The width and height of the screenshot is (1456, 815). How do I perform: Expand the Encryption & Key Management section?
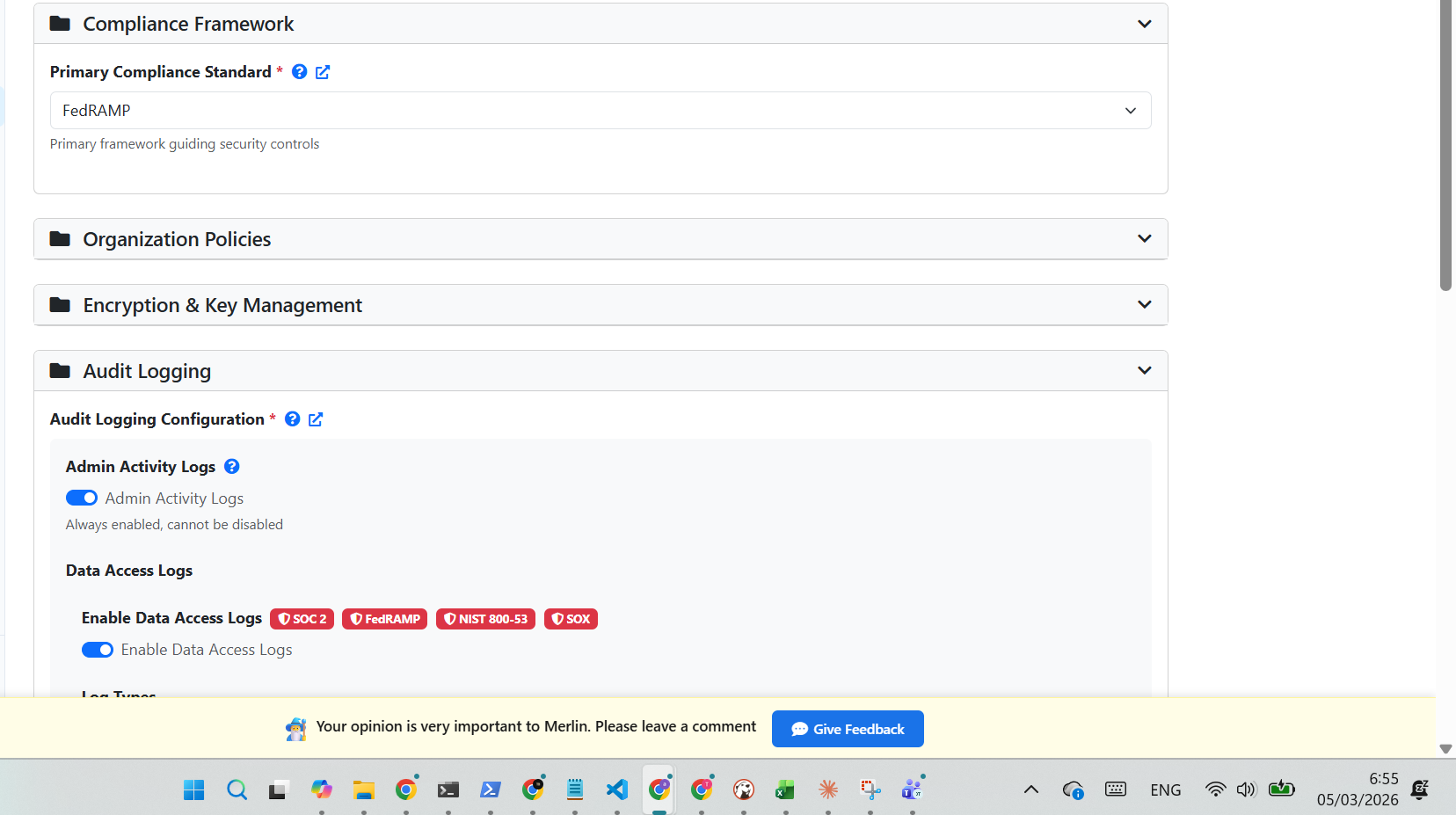[x=1144, y=304]
